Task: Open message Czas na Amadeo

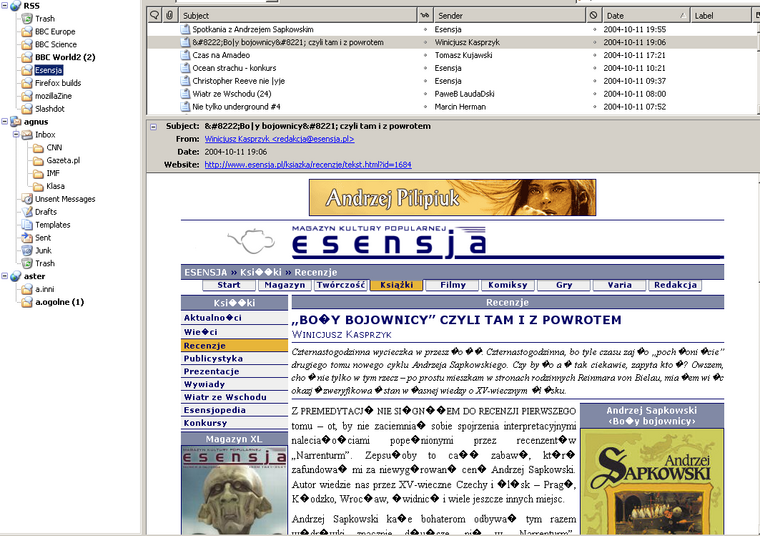Action: 221,55
